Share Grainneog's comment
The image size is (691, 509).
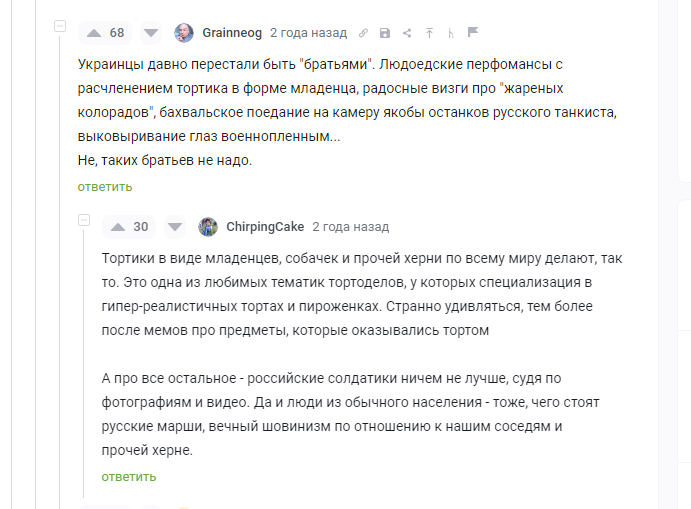point(407,33)
